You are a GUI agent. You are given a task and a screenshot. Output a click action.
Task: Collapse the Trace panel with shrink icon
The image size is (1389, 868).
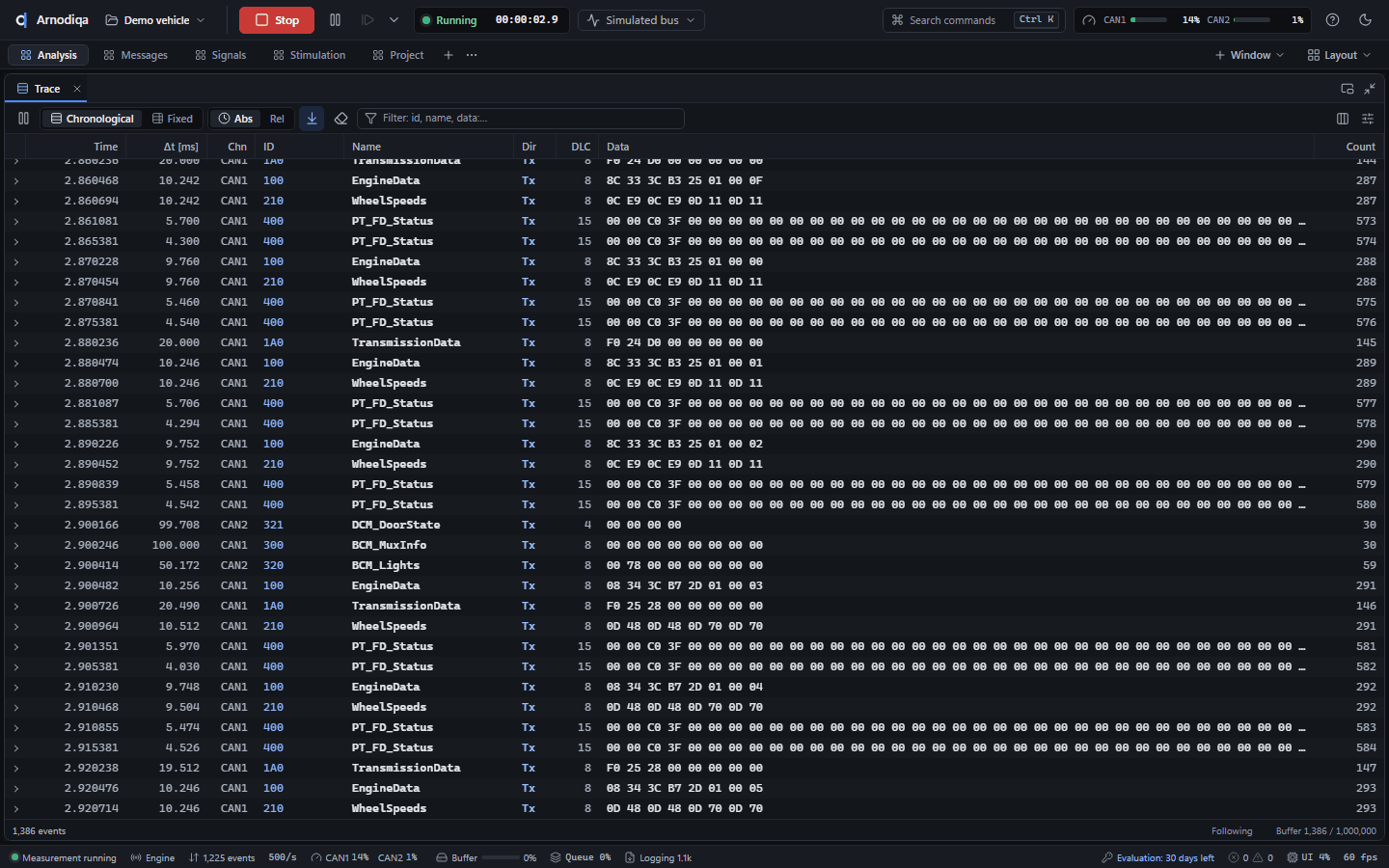coord(1370,89)
